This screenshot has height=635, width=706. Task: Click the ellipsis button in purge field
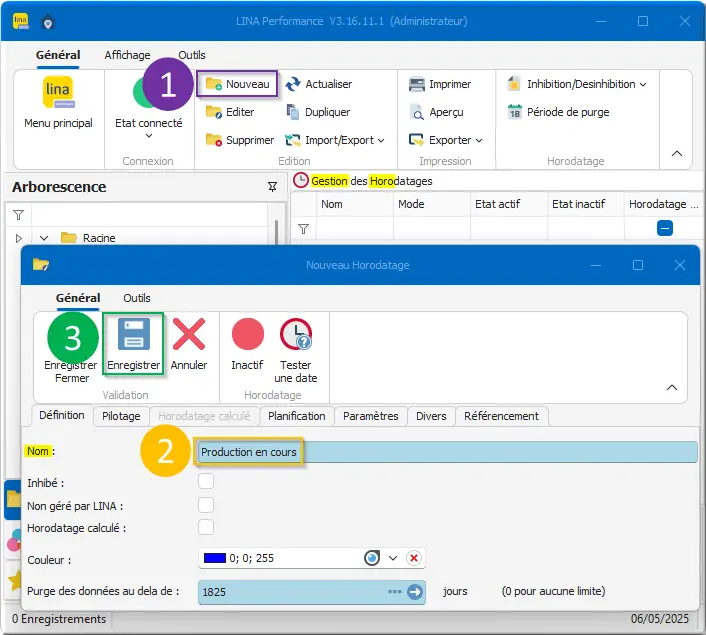pyautogui.click(x=395, y=592)
